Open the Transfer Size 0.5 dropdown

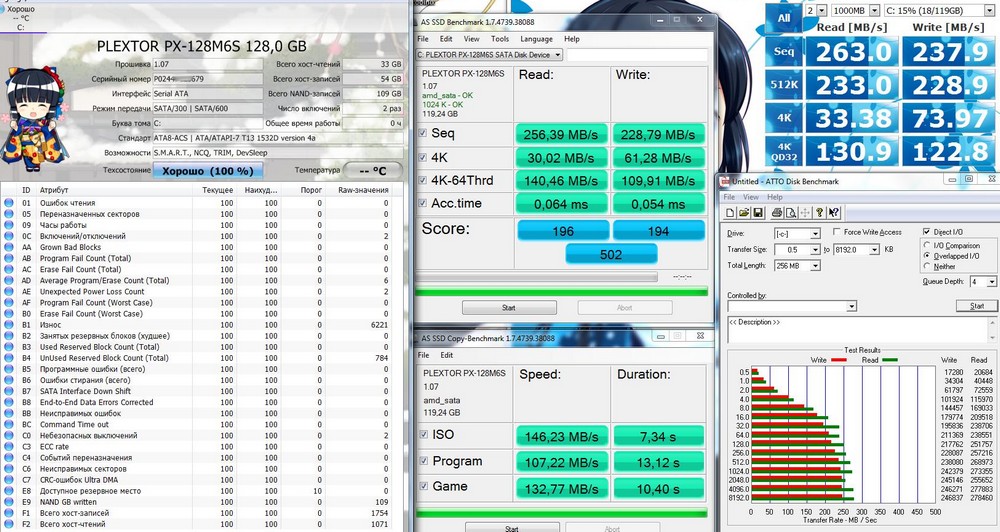point(797,249)
